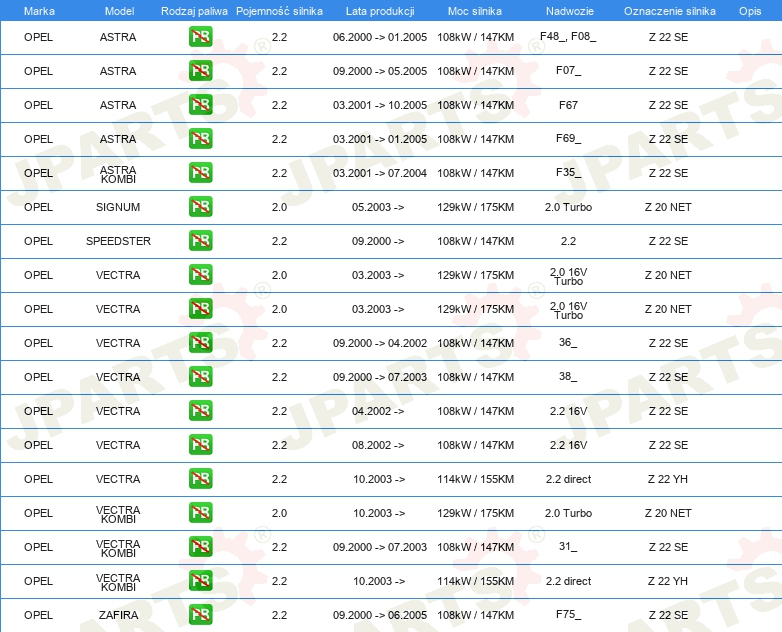Click date range 09.2000 -> 06.2005
Screen dimensions: 782x632
380,615
